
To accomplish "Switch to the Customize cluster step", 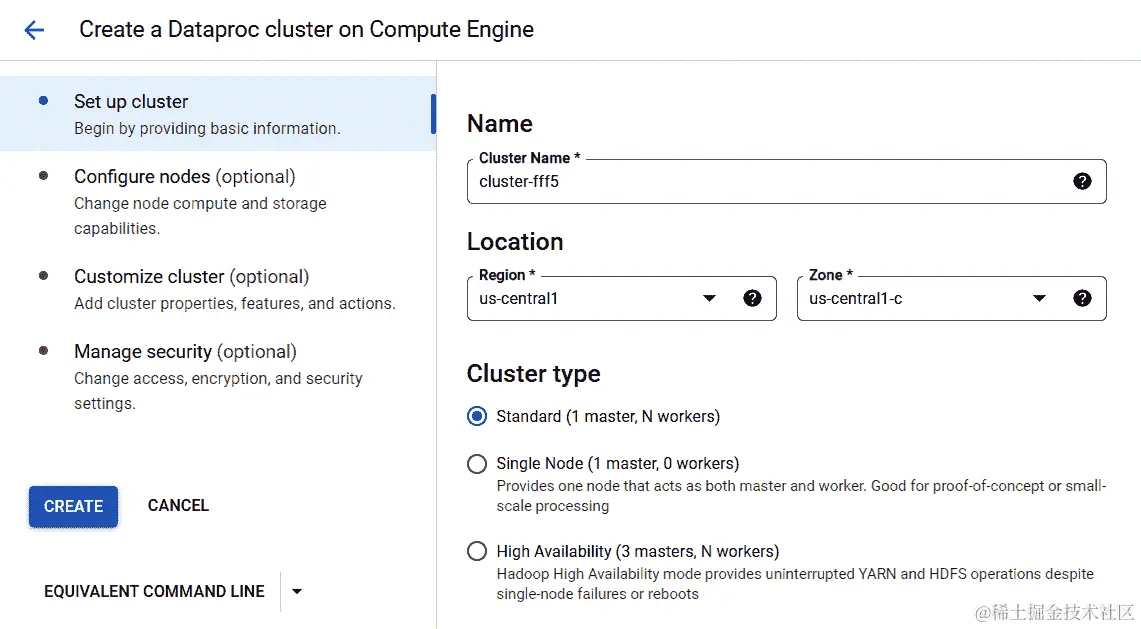I will click(191, 277).
